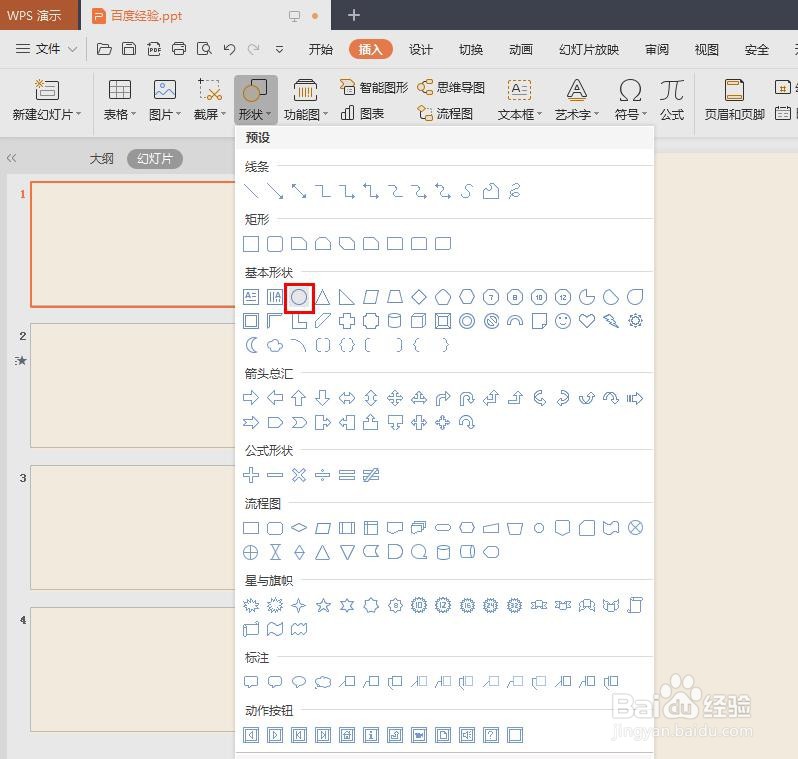
Task: Pick the crescent moon shape
Action: click(x=251, y=345)
